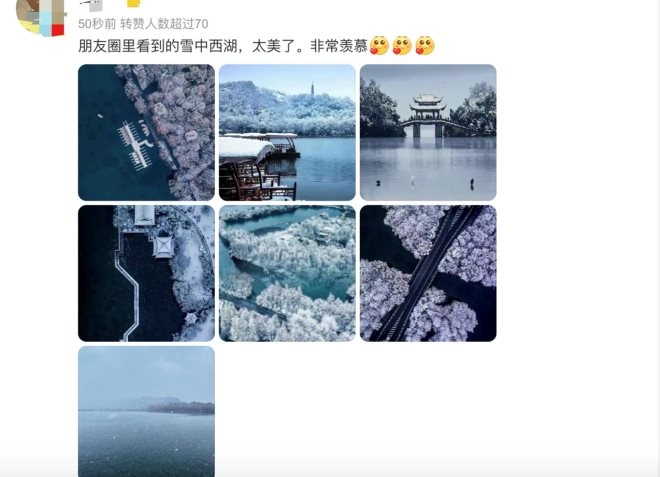
Task: Click the "50秒前" timestamp
Action: coord(97,24)
